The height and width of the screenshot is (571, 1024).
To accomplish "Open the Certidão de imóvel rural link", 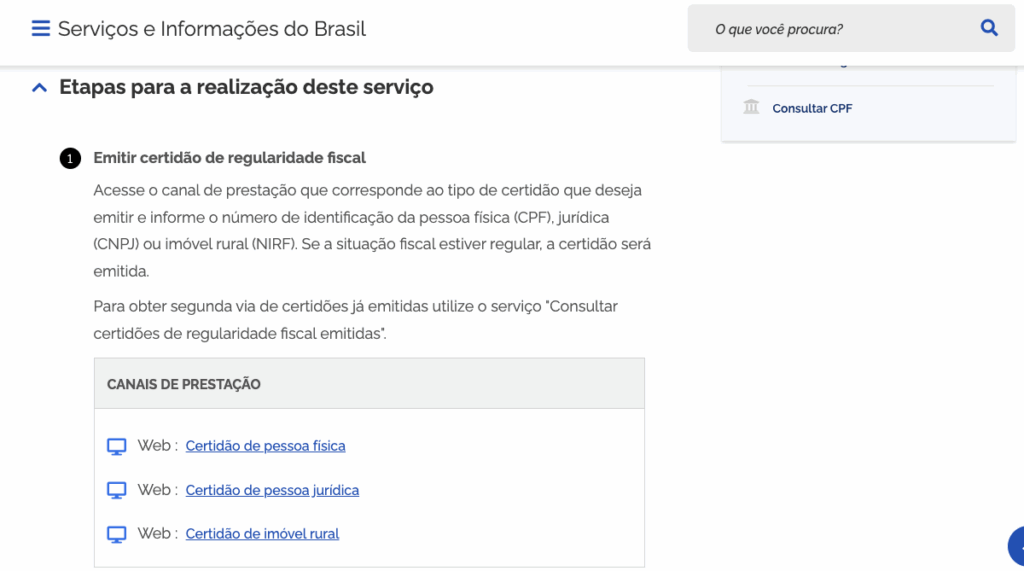I will (x=262, y=534).
